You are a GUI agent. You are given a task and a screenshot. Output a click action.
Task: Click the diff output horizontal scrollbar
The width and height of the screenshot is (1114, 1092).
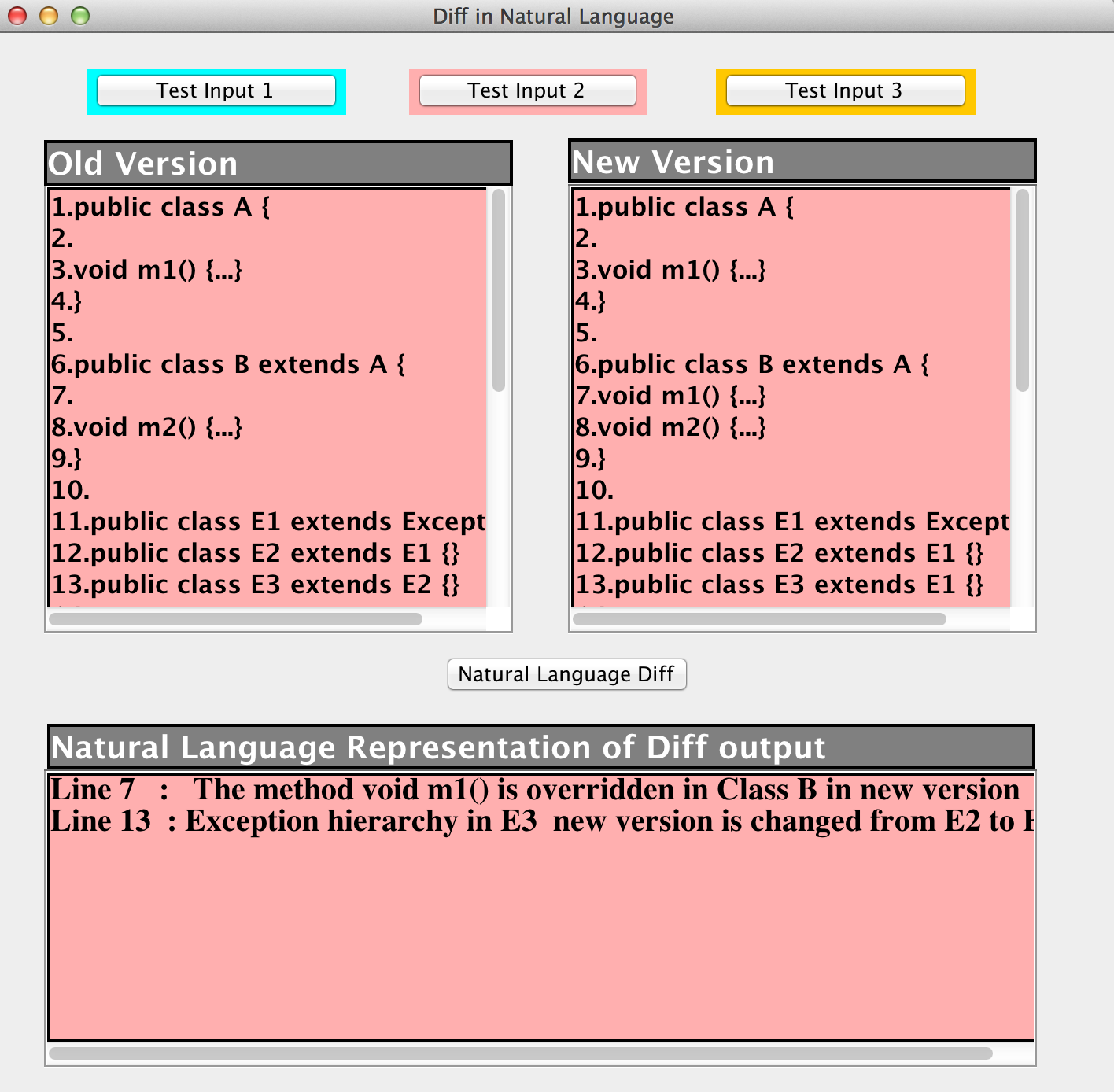520,1053
